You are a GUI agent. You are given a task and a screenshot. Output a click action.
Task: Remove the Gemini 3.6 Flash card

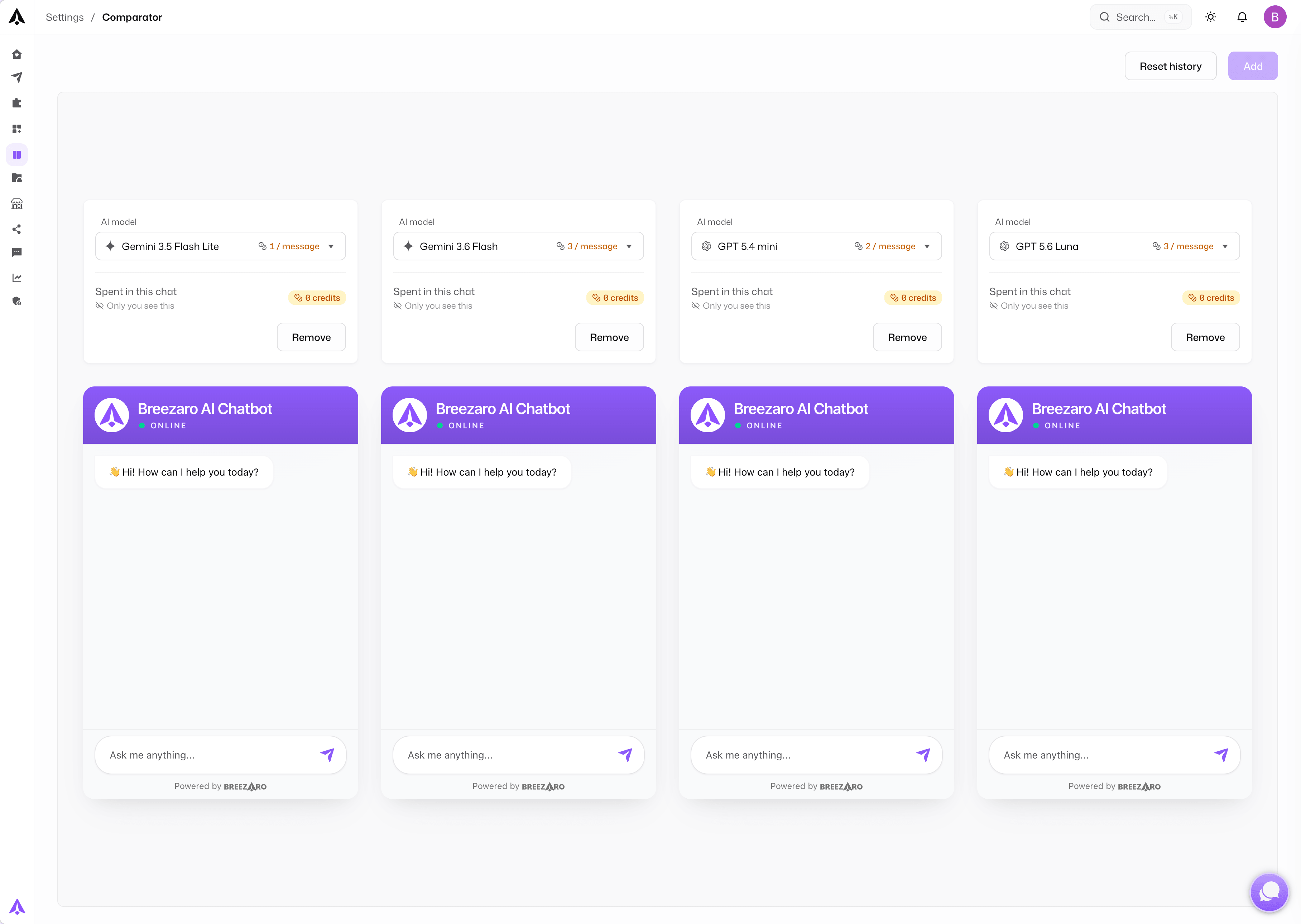[609, 337]
